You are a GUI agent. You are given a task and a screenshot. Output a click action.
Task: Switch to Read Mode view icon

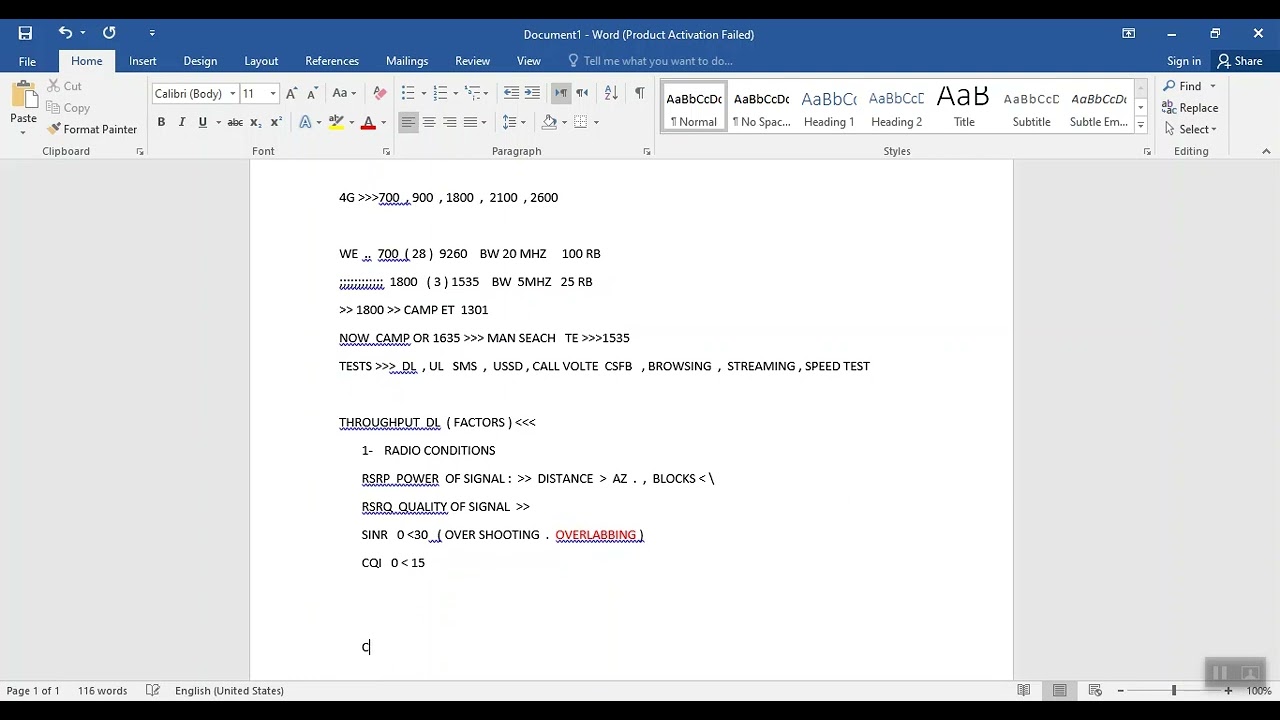point(1024,690)
